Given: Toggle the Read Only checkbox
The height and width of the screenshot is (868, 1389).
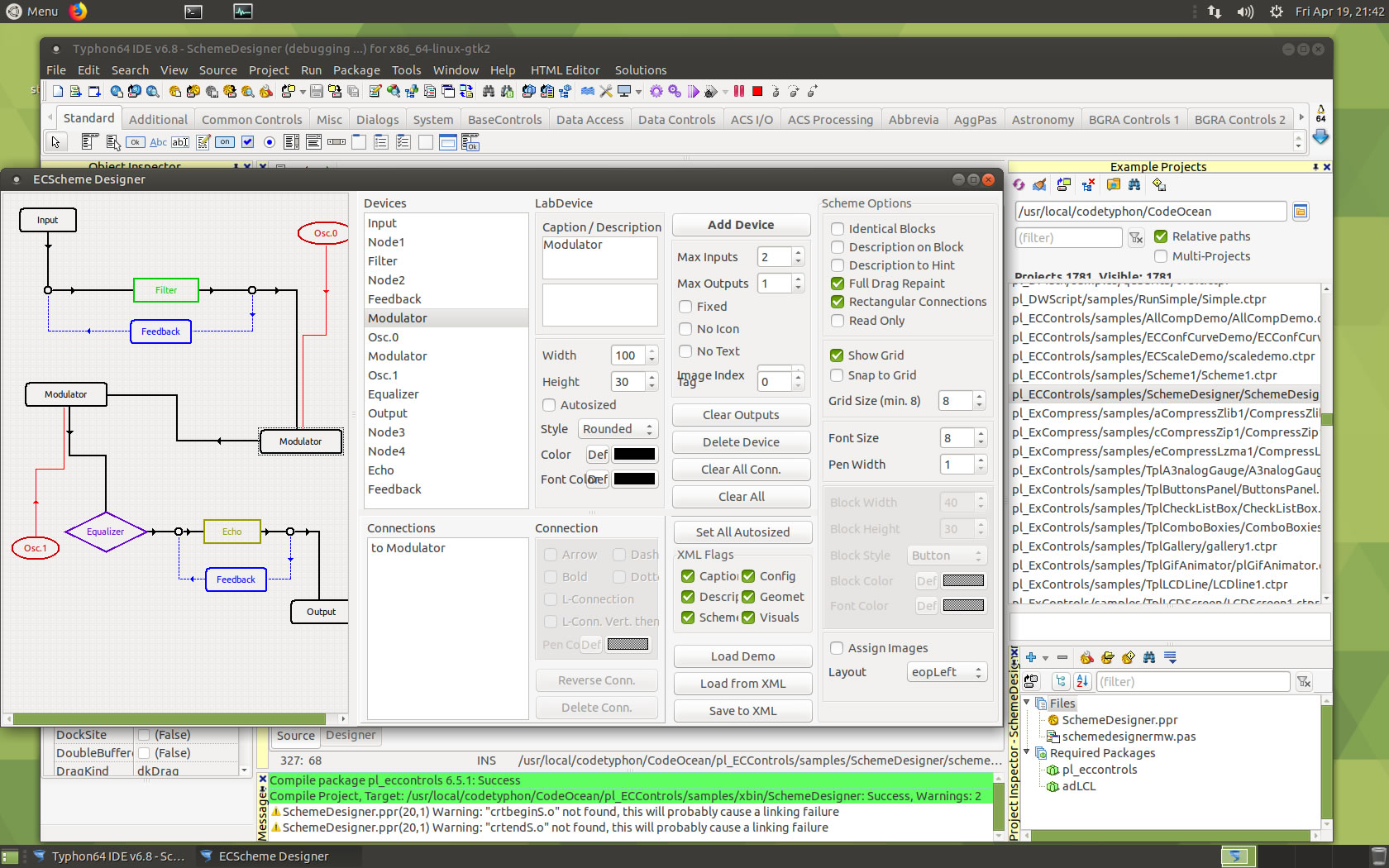Looking at the screenshot, I should [x=838, y=321].
